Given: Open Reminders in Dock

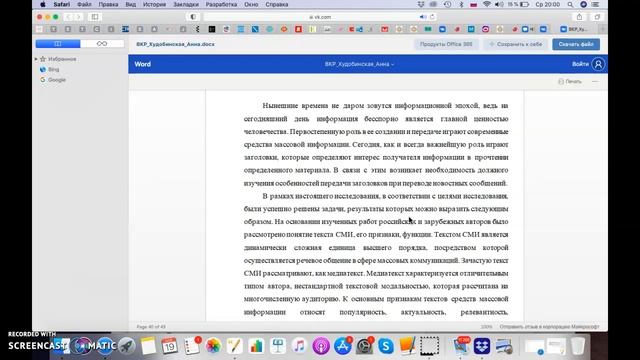Looking at the screenshot, I should 191,346.
